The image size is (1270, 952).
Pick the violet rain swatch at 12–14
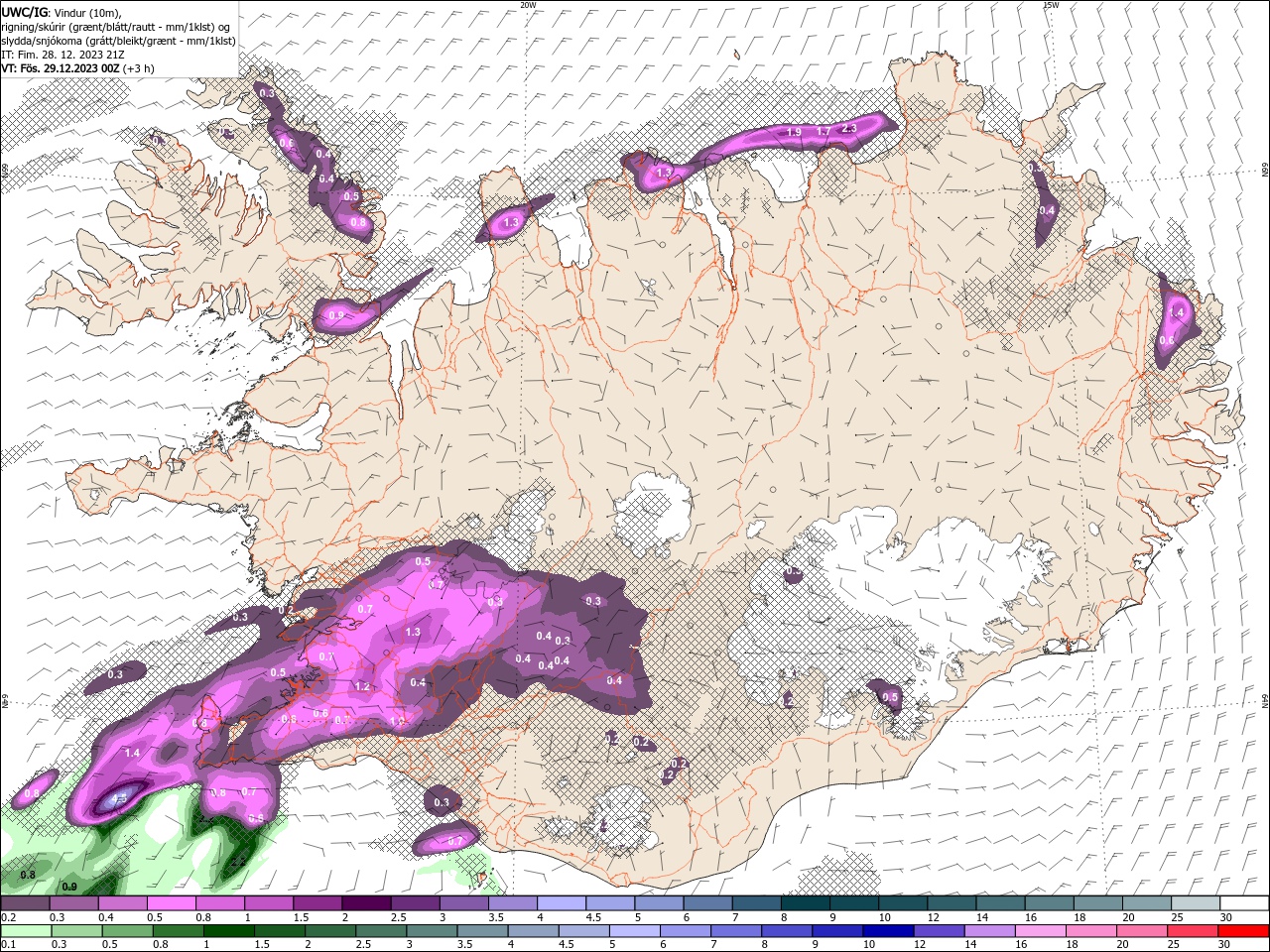tap(938, 930)
